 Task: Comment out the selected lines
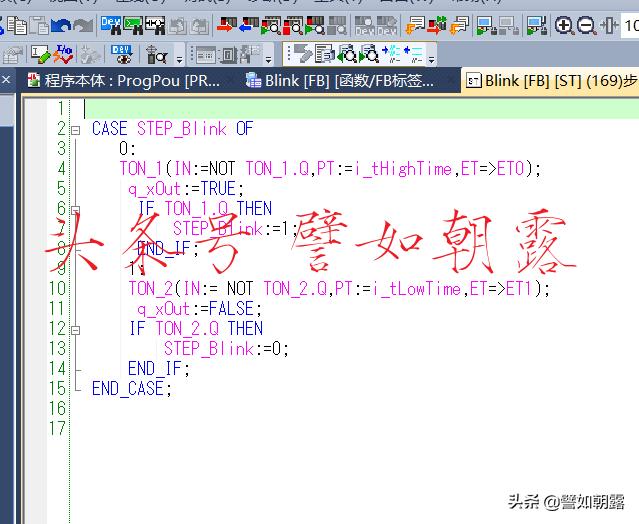pos(391,54)
